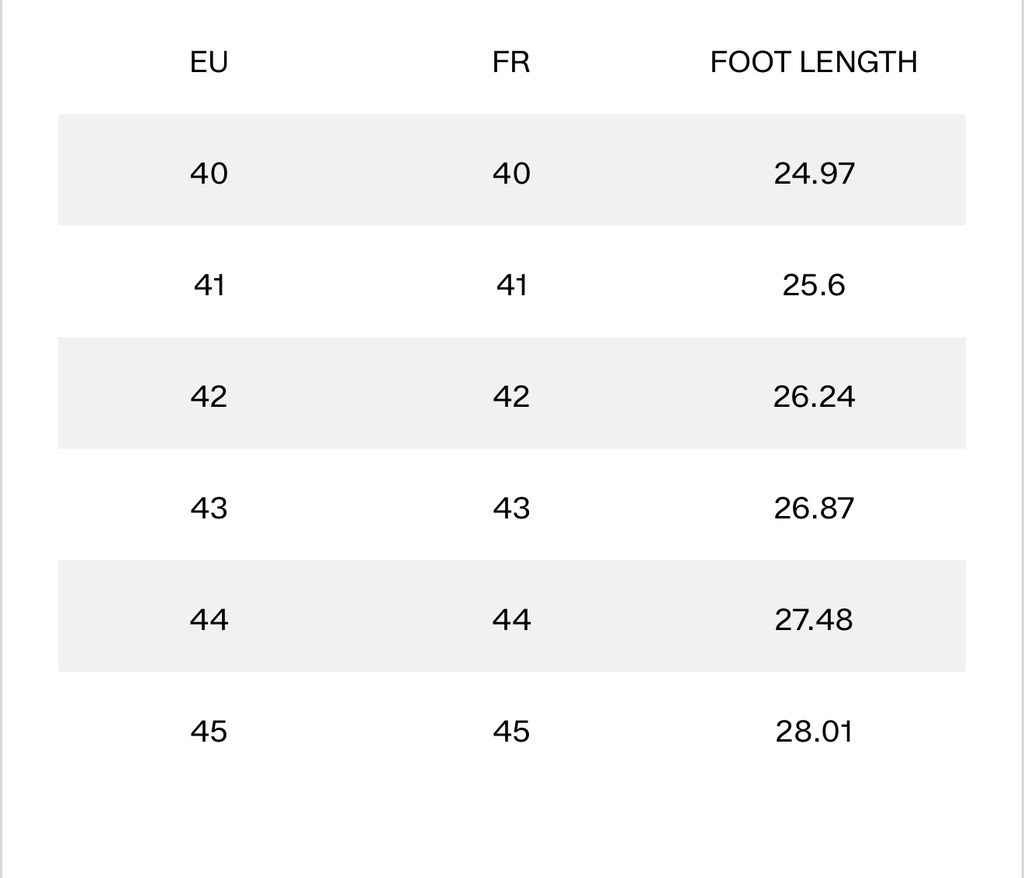
Task: Click foot length 28.01 value
Action: pyautogui.click(x=814, y=731)
